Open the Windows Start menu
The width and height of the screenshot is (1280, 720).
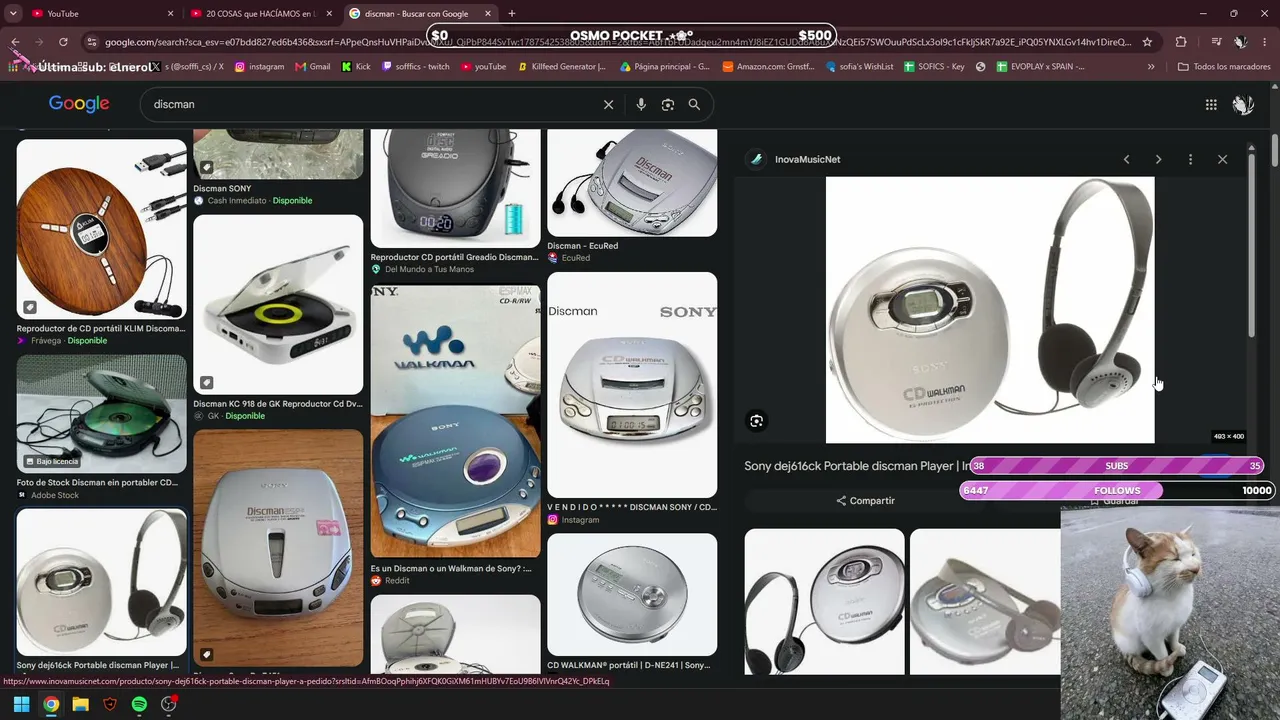pyautogui.click(x=21, y=704)
